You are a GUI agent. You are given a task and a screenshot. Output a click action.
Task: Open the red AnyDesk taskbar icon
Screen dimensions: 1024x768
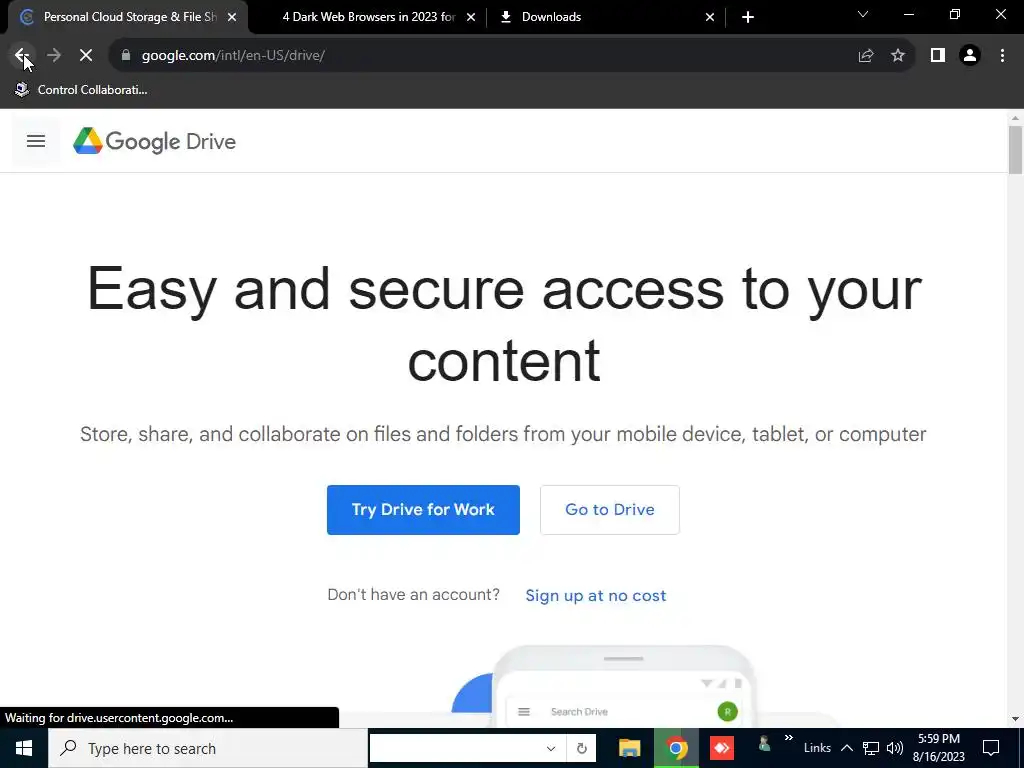pyautogui.click(x=722, y=748)
